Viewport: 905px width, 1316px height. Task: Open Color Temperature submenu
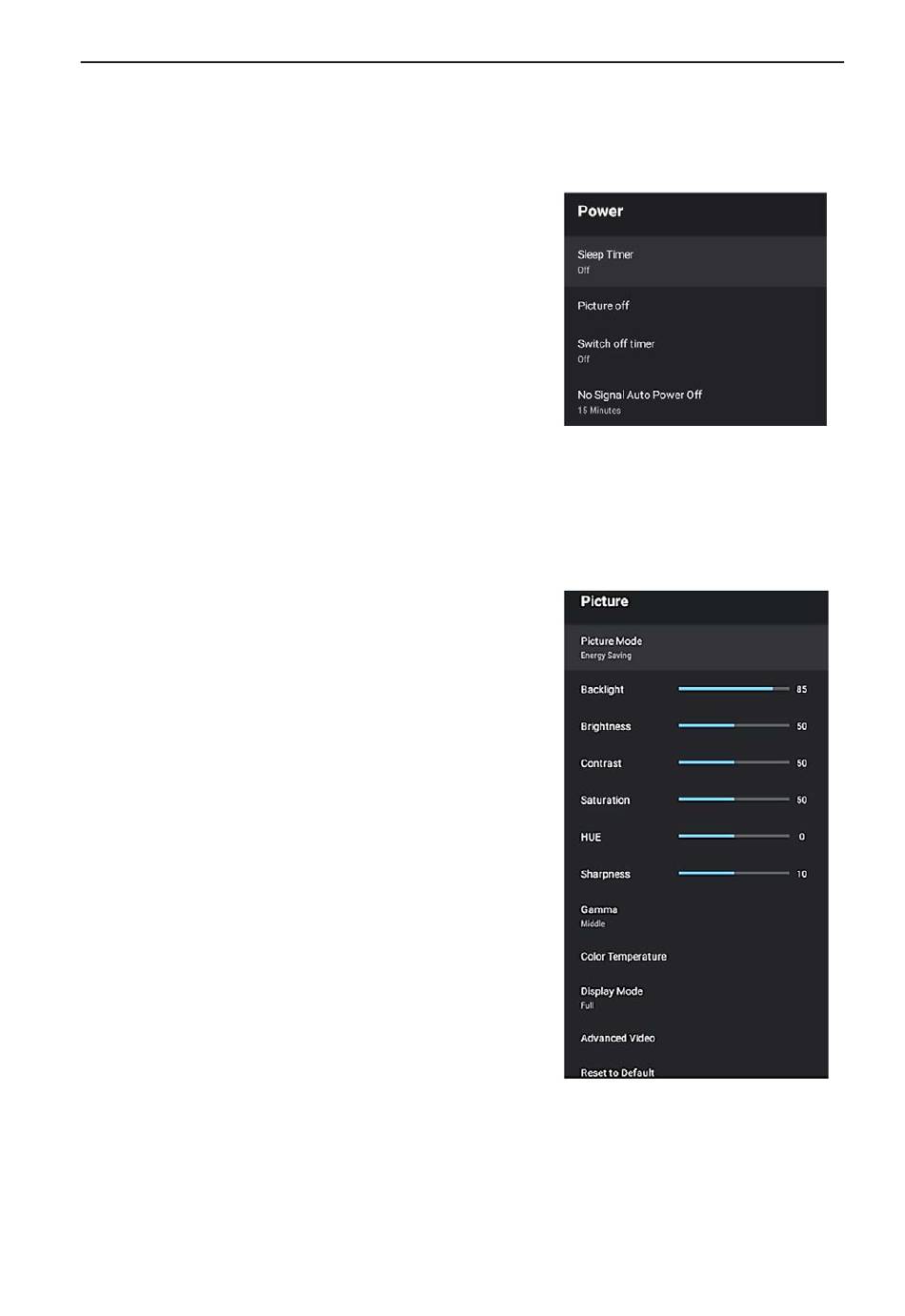pyautogui.click(x=695, y=957)
